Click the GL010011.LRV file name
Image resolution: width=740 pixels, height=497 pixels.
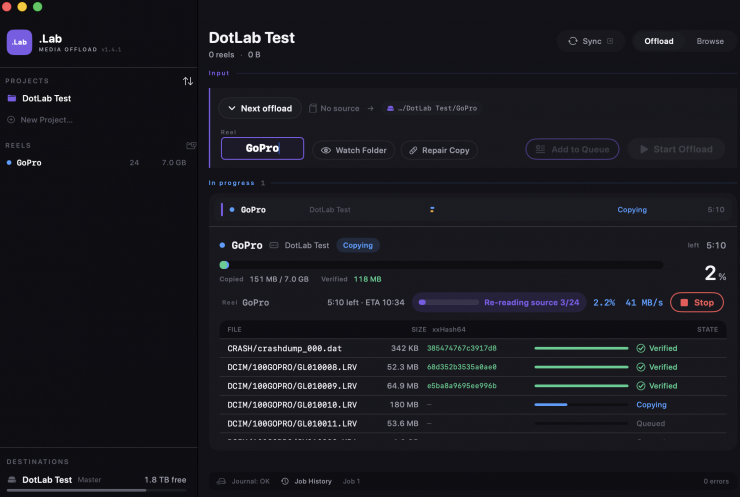(x=292, y=424)
